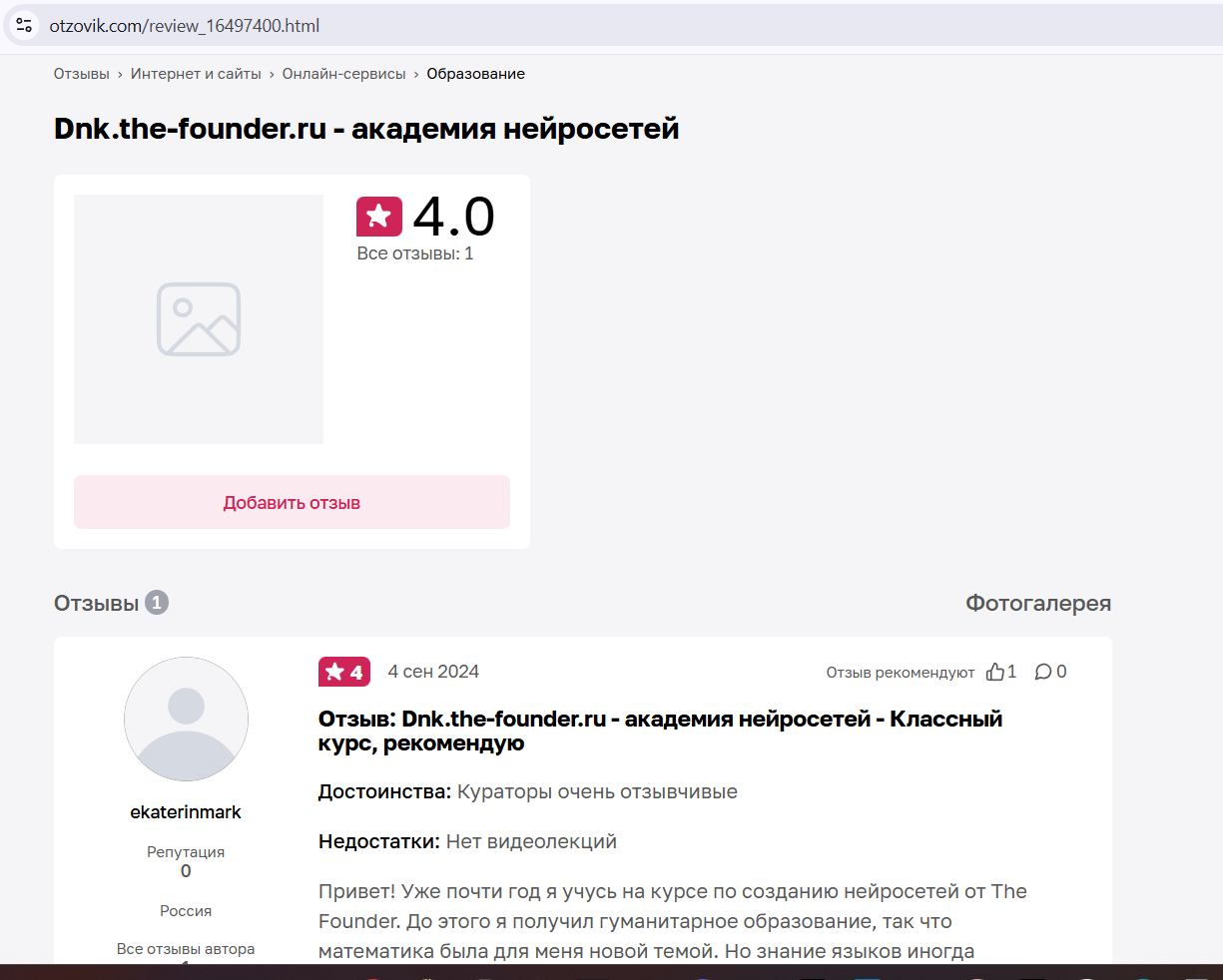Switch to the Фотогалерея tab
1223x980 pixels.
[1038, 603]
